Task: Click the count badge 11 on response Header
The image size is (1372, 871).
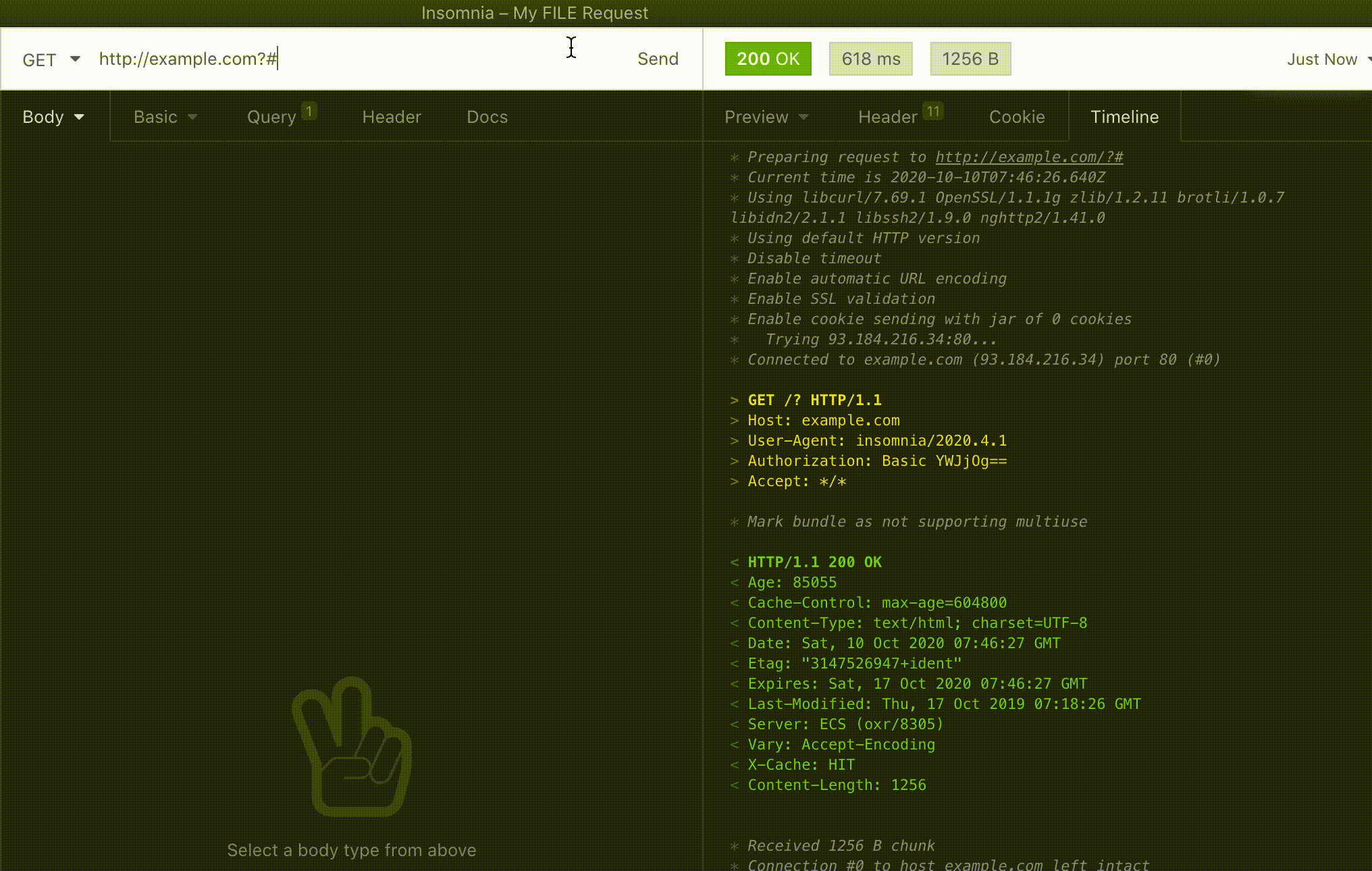Action: [x=933, y=111]
